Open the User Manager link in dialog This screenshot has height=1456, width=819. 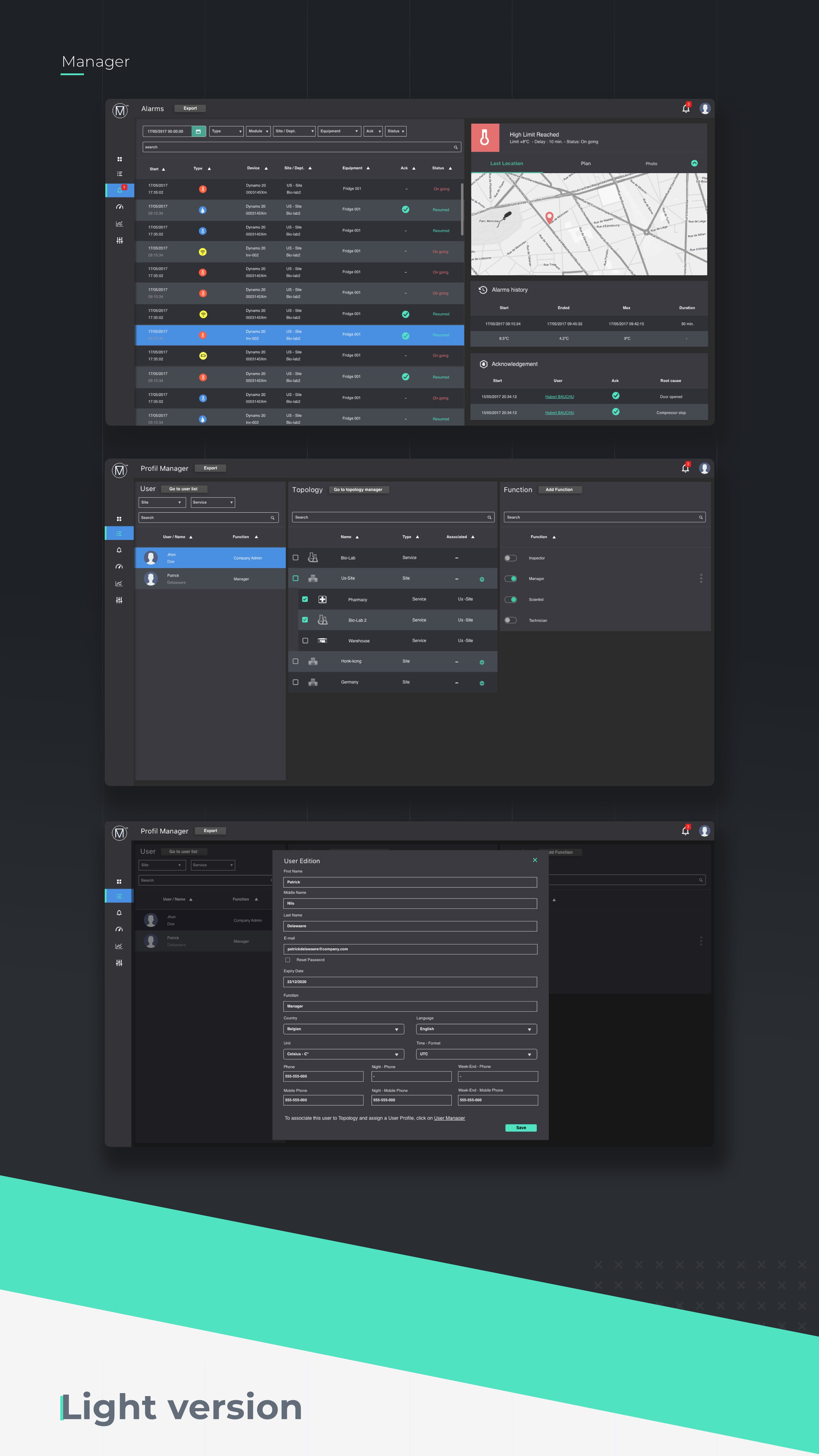(x=449, y=1118)
